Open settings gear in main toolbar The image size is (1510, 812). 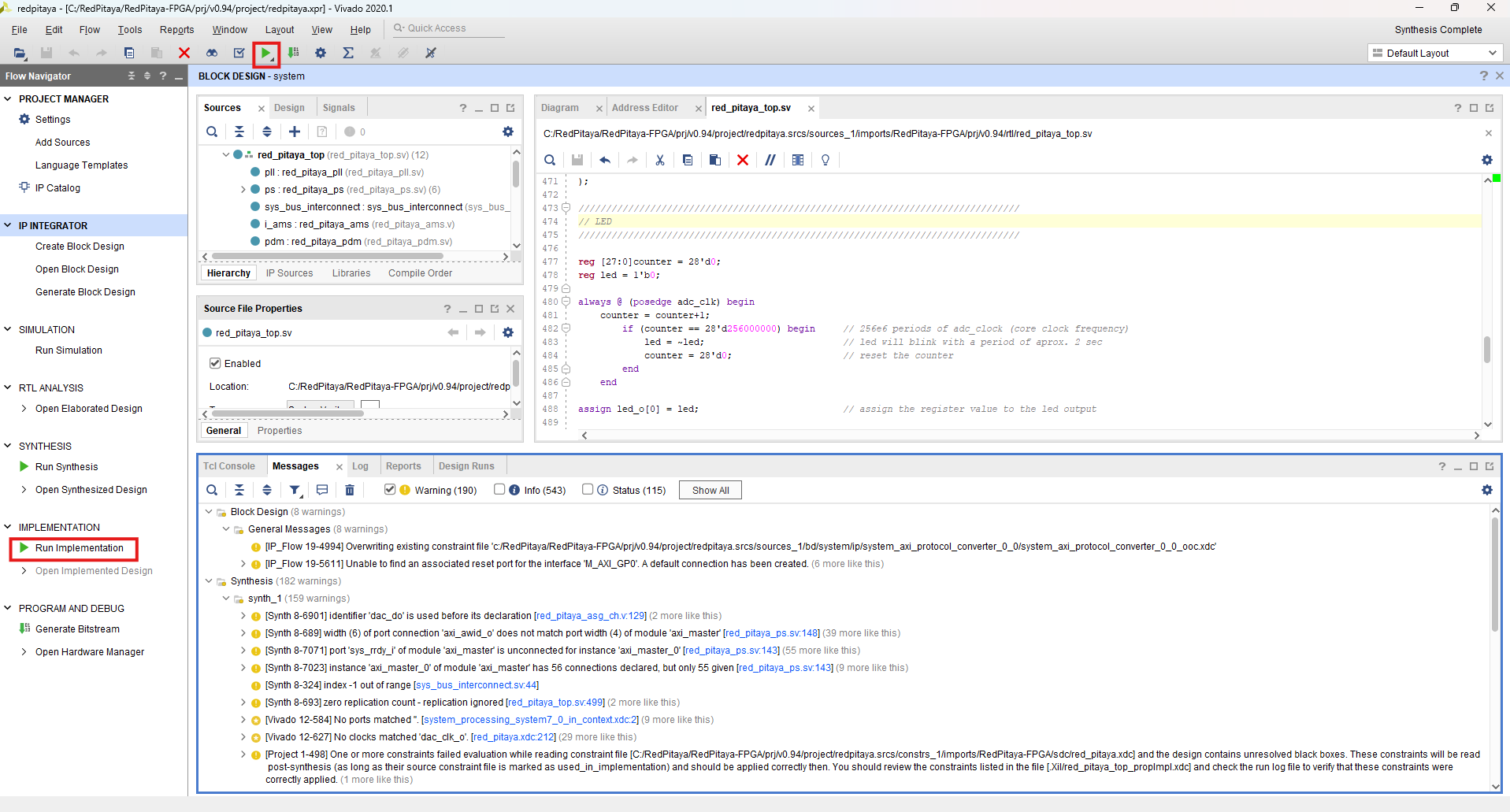[321, 53]
